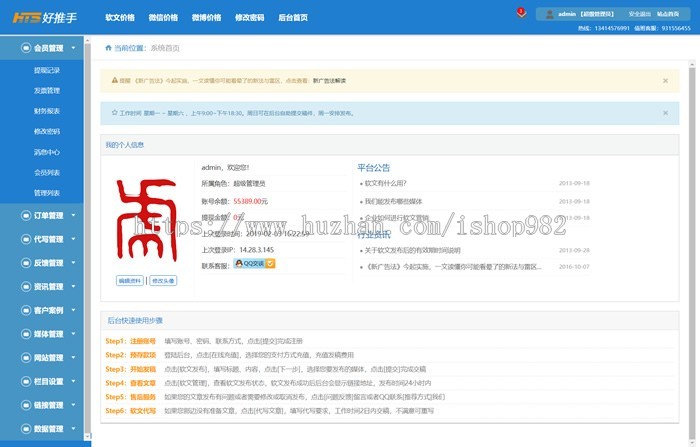Click the QQ penguin icon for customer service

239,264
